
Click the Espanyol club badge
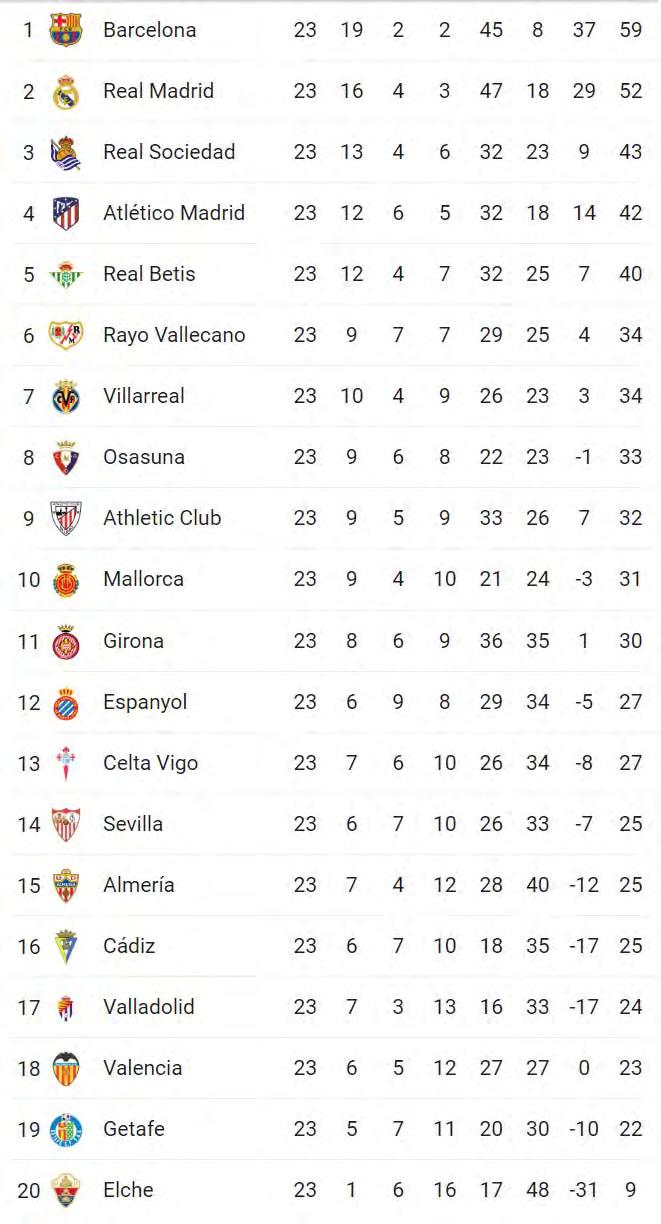coord(66,702)
